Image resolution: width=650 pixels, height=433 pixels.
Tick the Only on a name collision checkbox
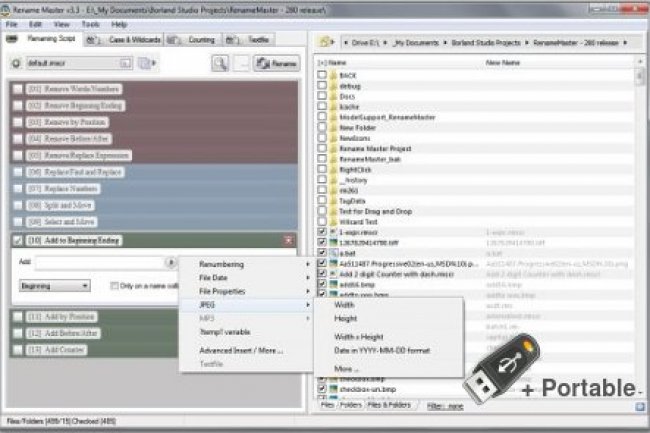[114, 286]
